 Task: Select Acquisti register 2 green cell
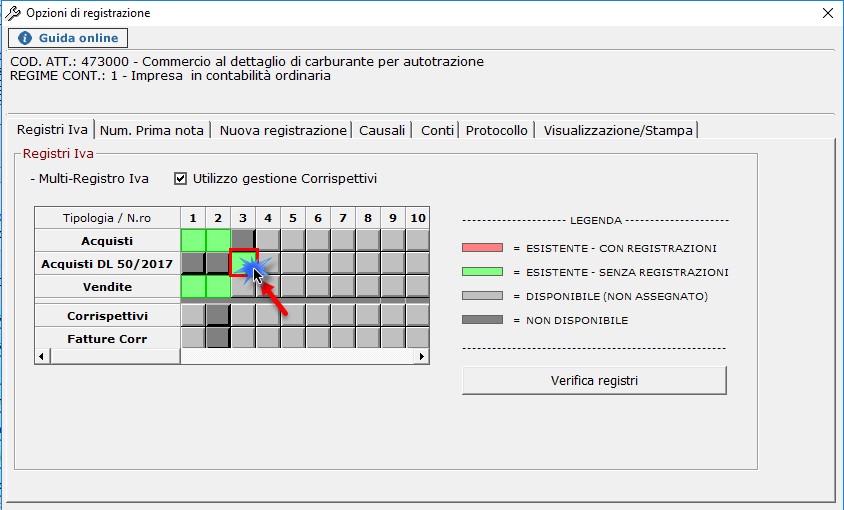click(x=218, y=240)
